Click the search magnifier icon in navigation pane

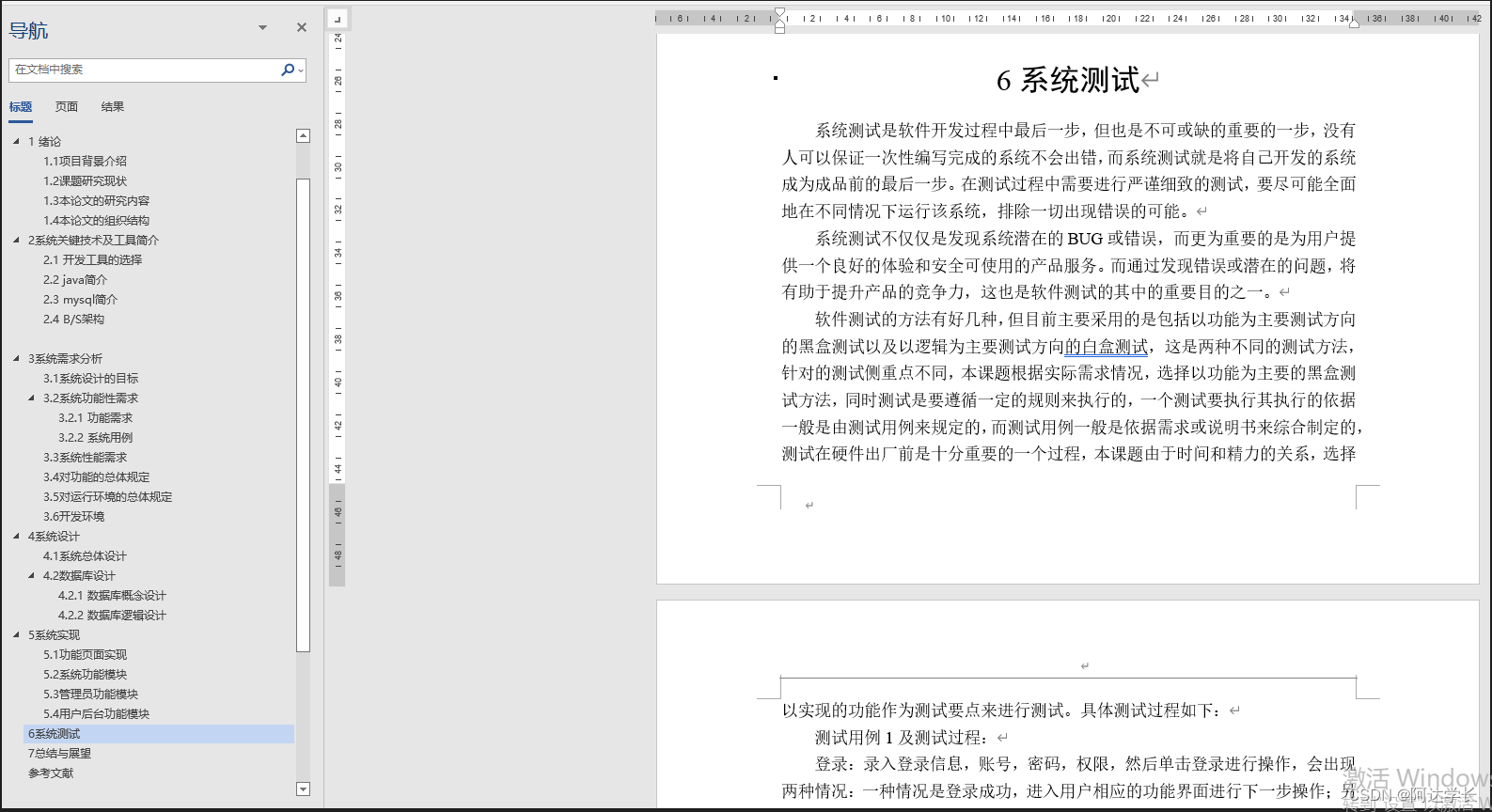click(x=288, y=70)
